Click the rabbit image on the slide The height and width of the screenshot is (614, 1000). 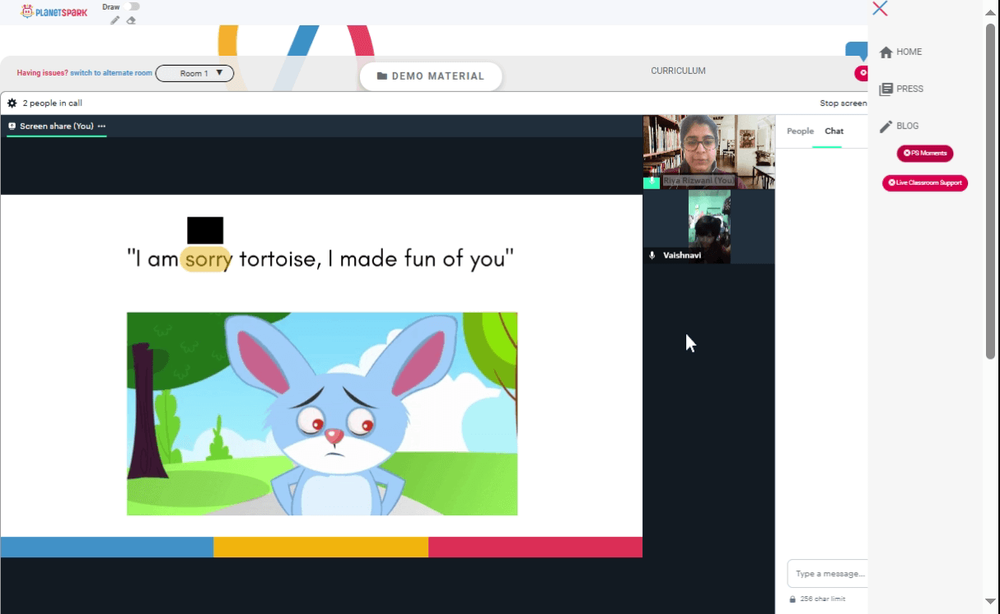tap(322, 413)
